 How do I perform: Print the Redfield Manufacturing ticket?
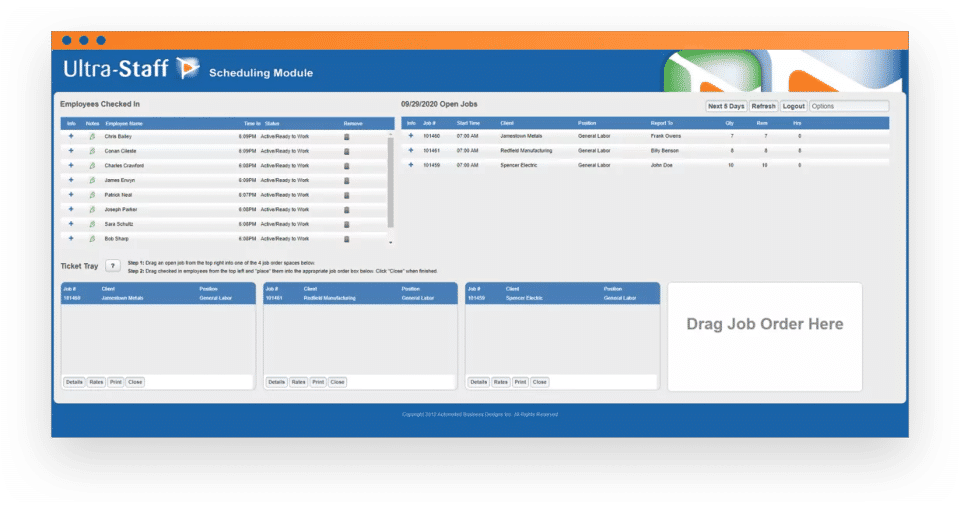point(318,382)
